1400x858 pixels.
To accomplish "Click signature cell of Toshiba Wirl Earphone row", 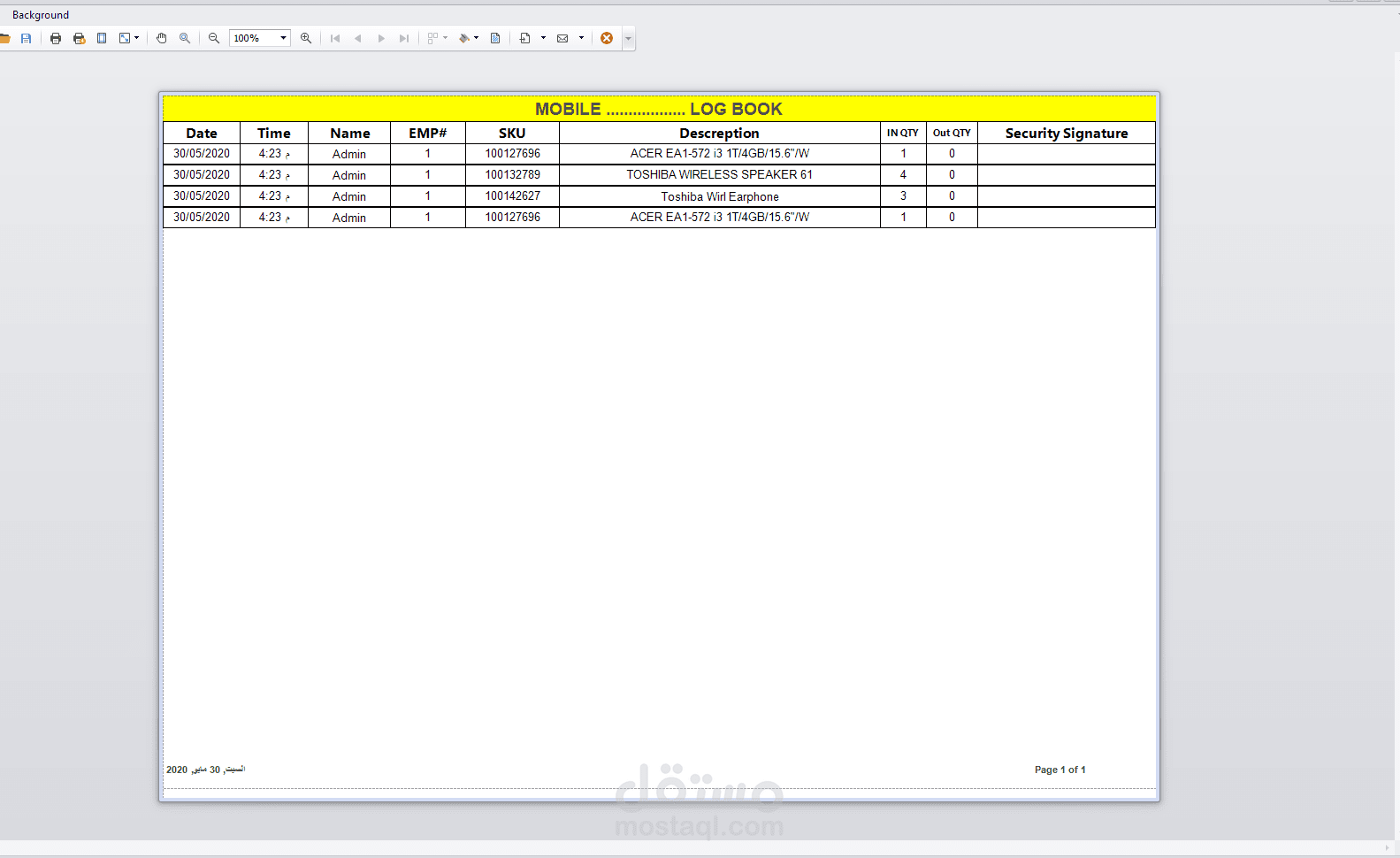I will click(1067, 196).
